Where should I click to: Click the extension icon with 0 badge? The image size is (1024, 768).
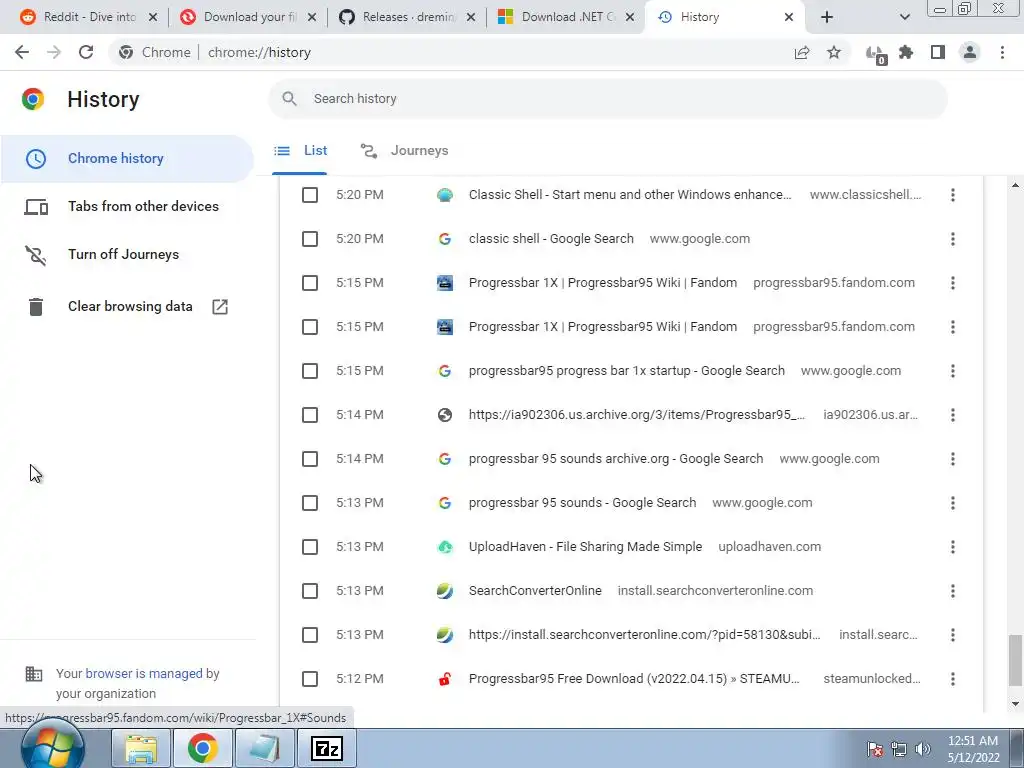pyautogui.click(x=875, y=54)
